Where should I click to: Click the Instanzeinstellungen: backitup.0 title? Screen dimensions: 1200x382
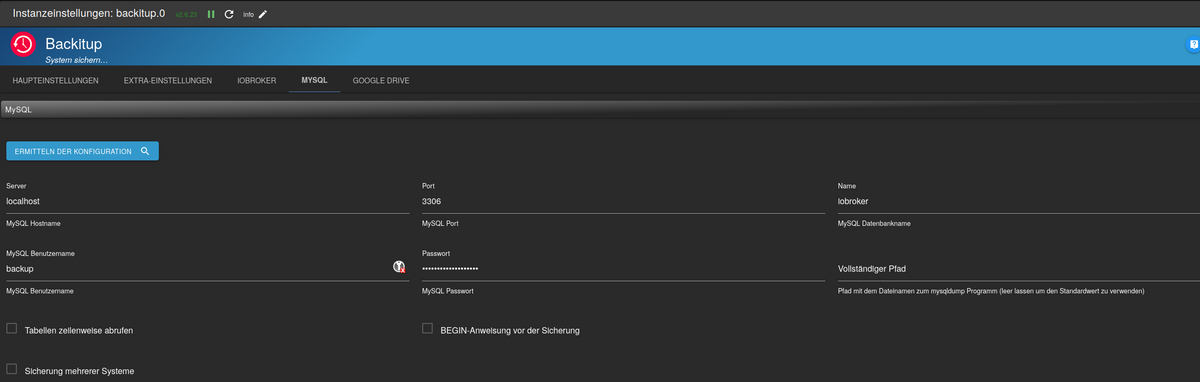pos(88,14)
